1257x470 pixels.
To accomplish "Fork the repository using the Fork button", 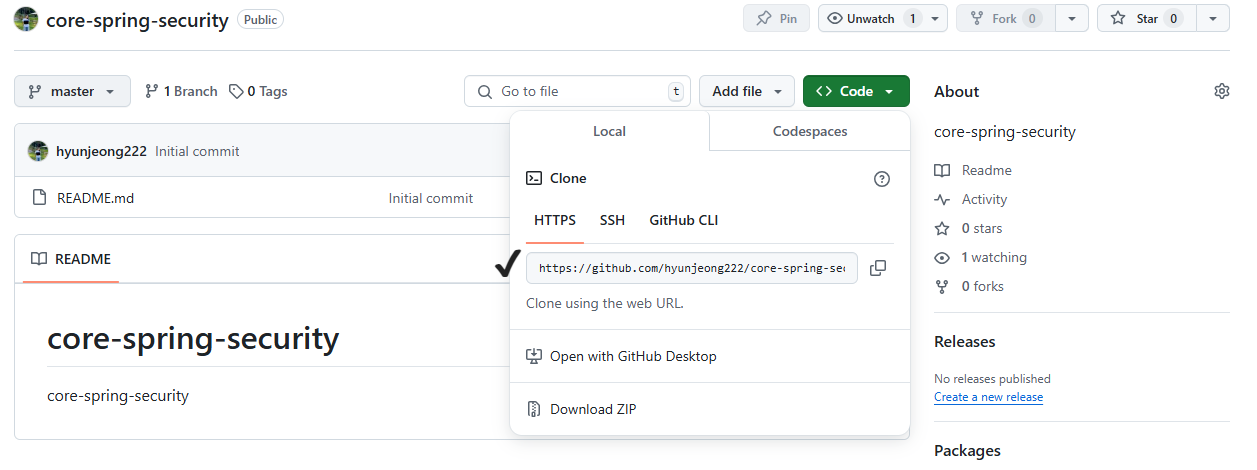I will pyautogui.click(x=1005, y=18).
